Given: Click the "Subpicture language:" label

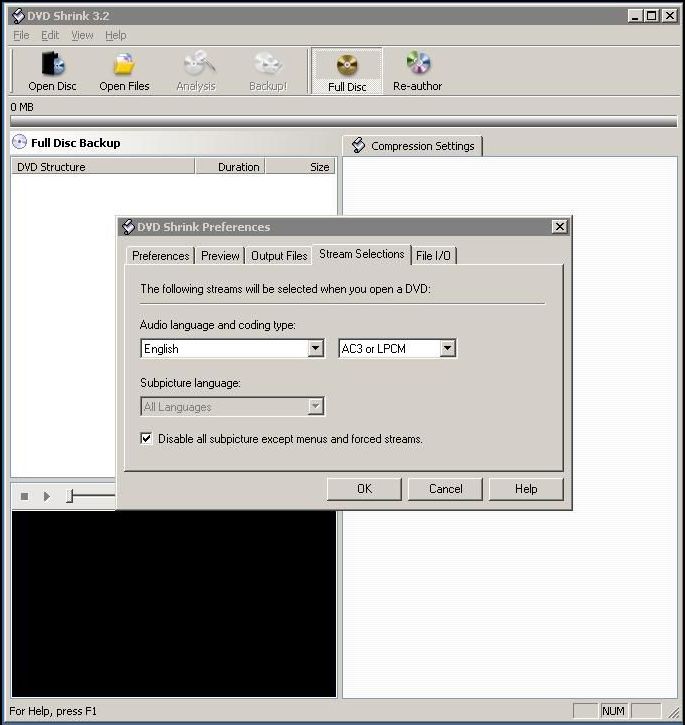Looking at the screenshot, I should 190,383.
